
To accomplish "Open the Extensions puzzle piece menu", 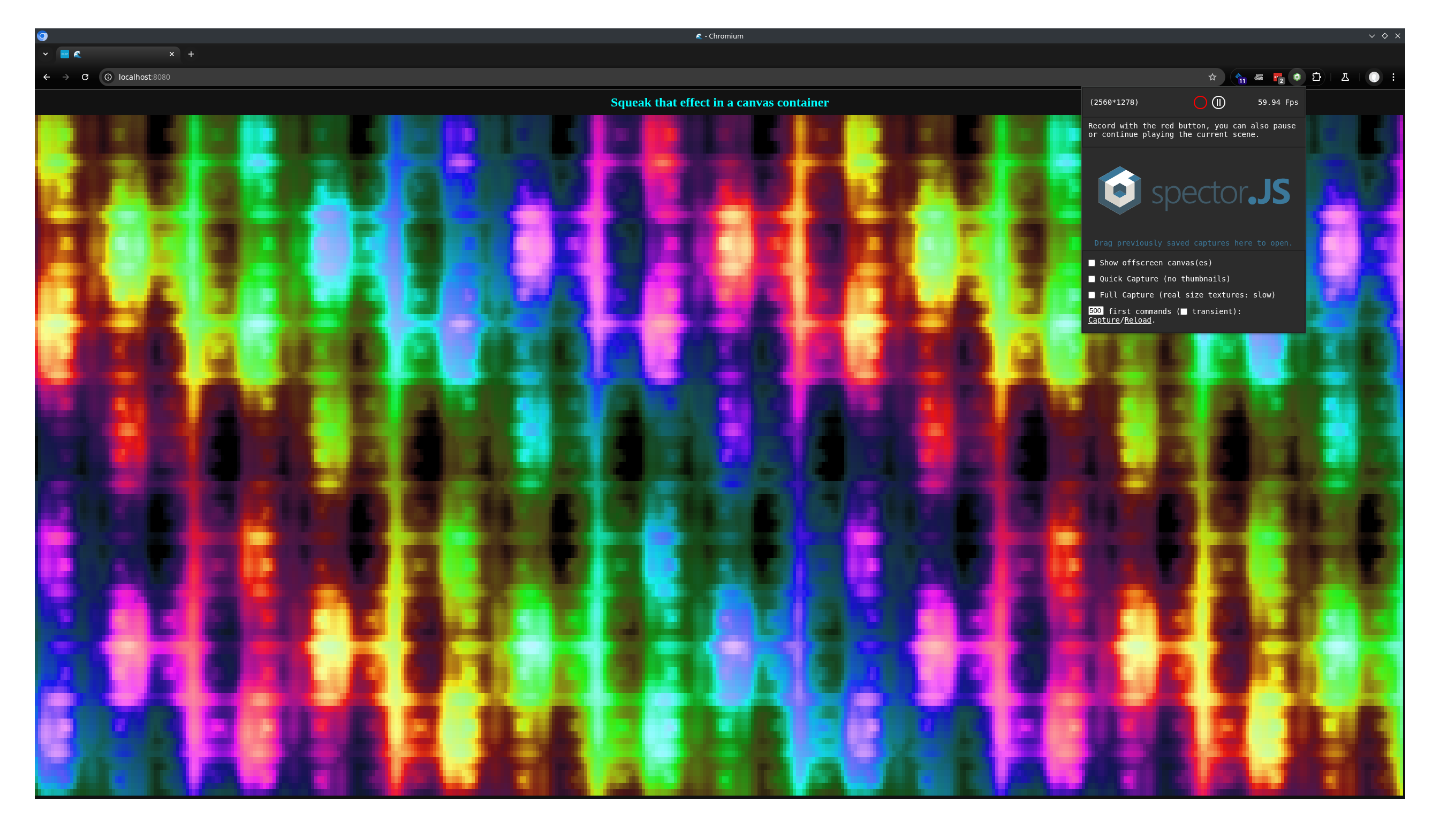I will tap(1316, 77).
